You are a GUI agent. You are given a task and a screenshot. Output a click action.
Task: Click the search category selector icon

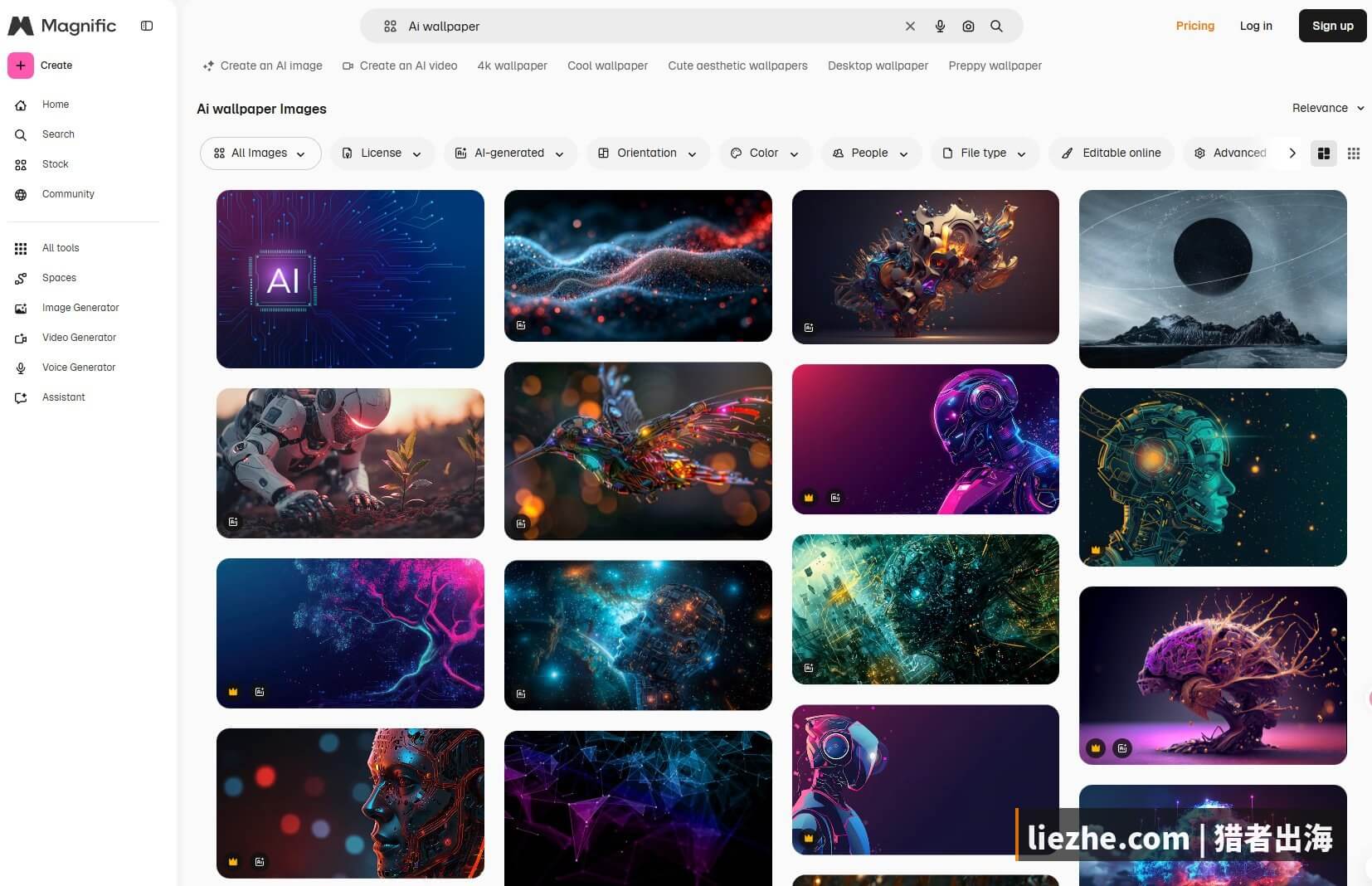point(390,27)
